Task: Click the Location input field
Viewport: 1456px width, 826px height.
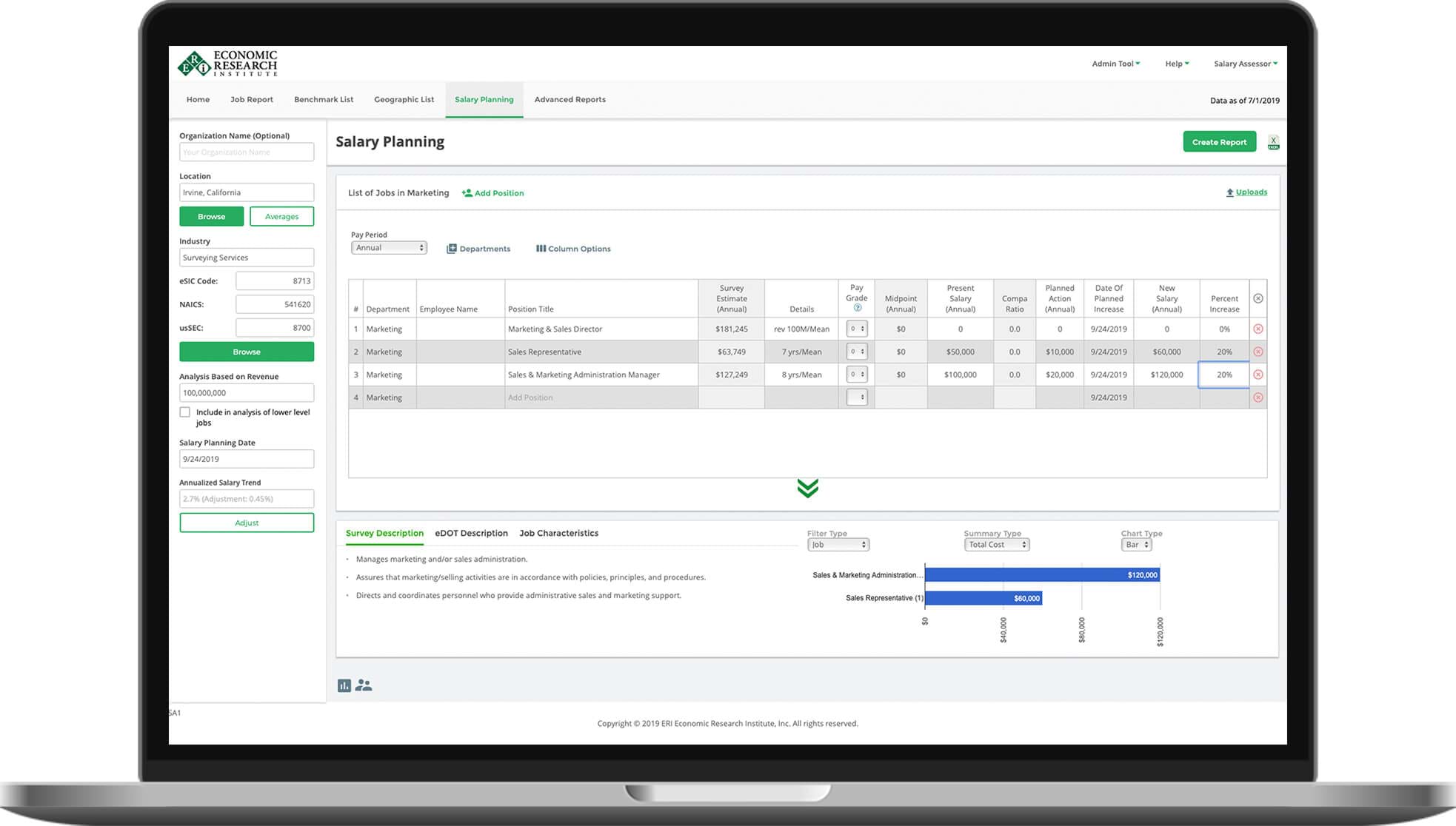Action: pyautogui.click(x=246, y=192)
